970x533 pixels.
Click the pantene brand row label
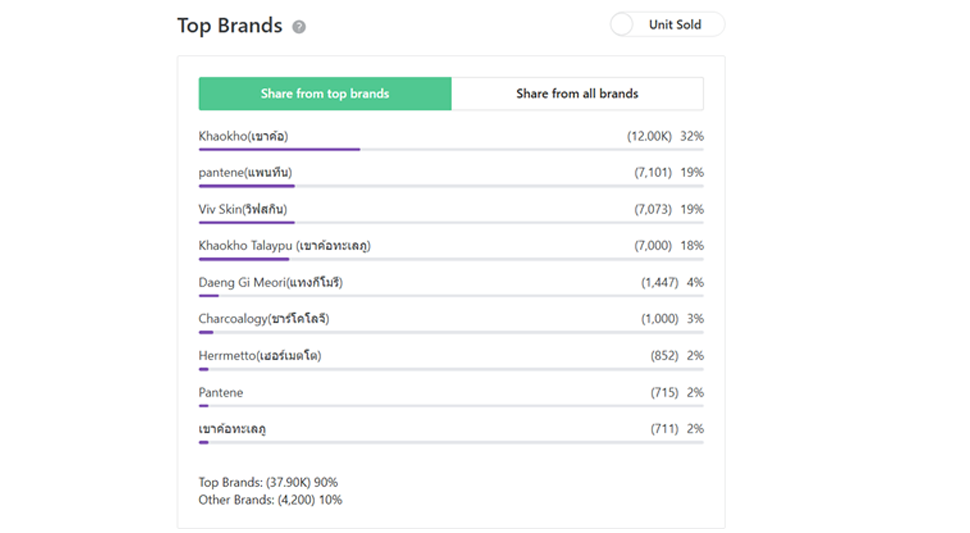(x=245, y=173)
